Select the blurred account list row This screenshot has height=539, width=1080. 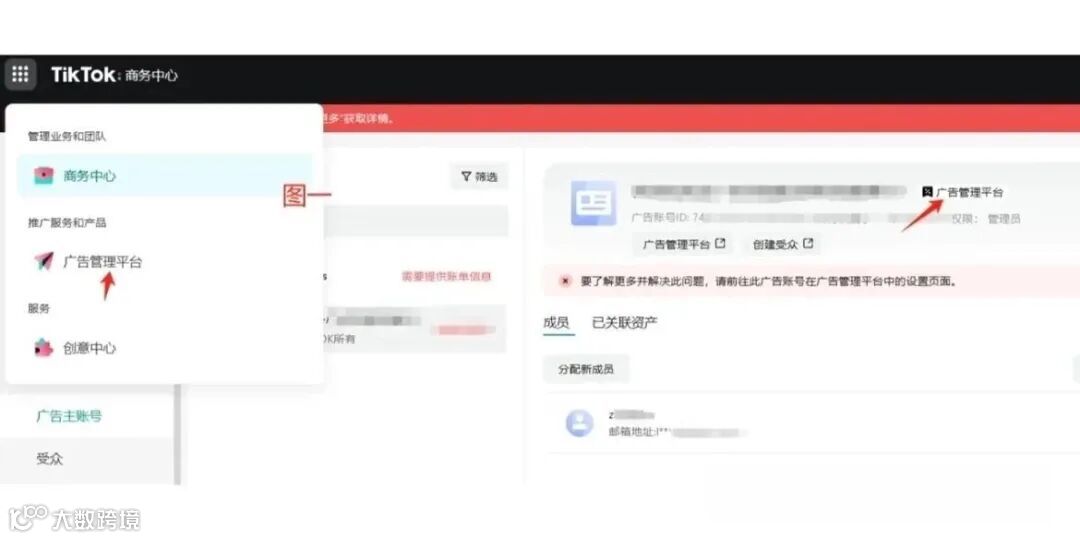pyautogui.click(x=415, y=329)
